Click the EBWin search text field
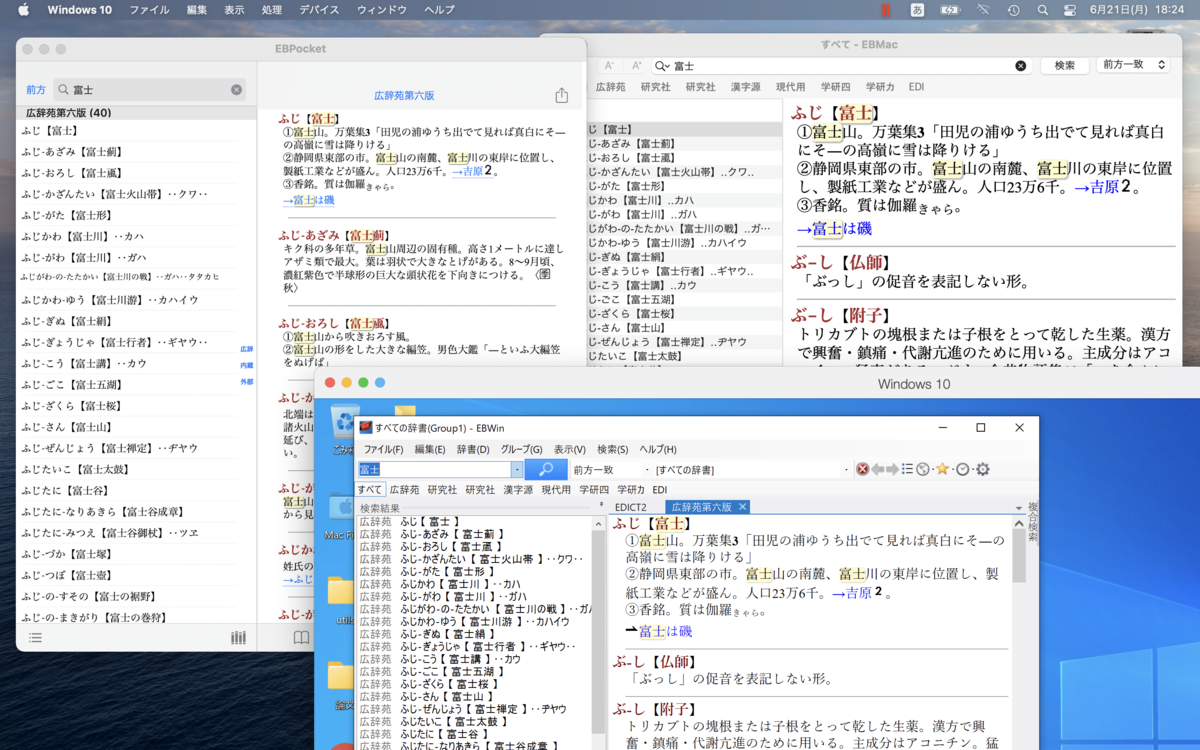The height and width of the screenshot is (750, 1200). (434, 469)
